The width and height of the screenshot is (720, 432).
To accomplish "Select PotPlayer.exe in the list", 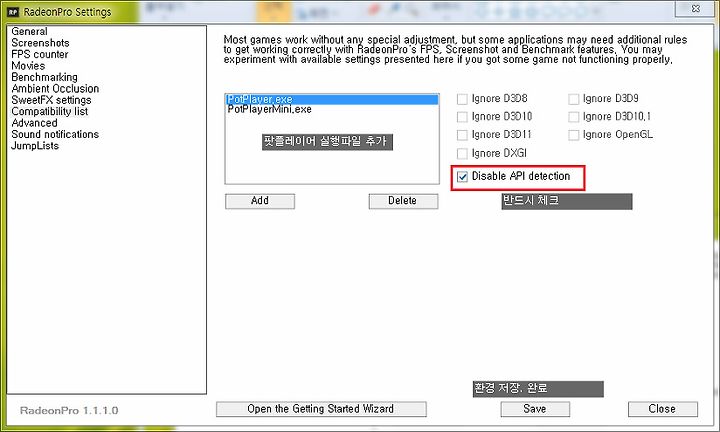I will click(332, 99).
